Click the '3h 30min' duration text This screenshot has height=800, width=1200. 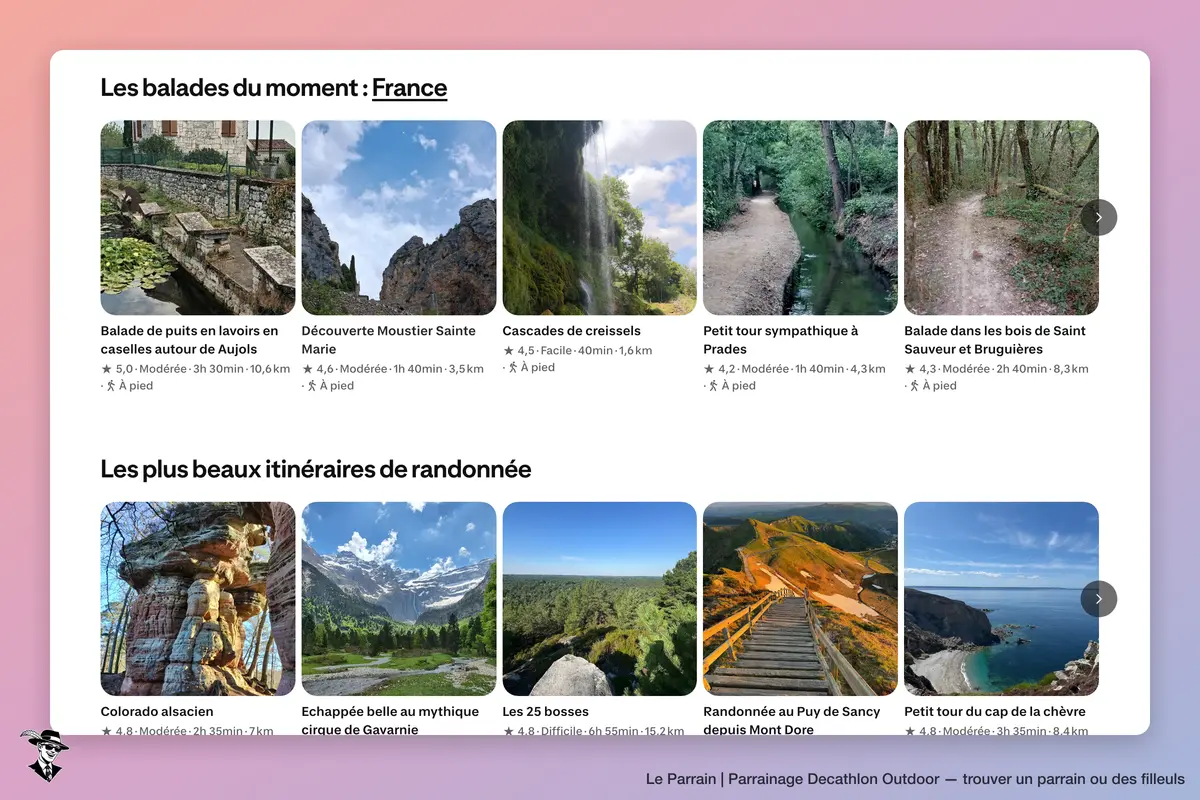[219, 369]
